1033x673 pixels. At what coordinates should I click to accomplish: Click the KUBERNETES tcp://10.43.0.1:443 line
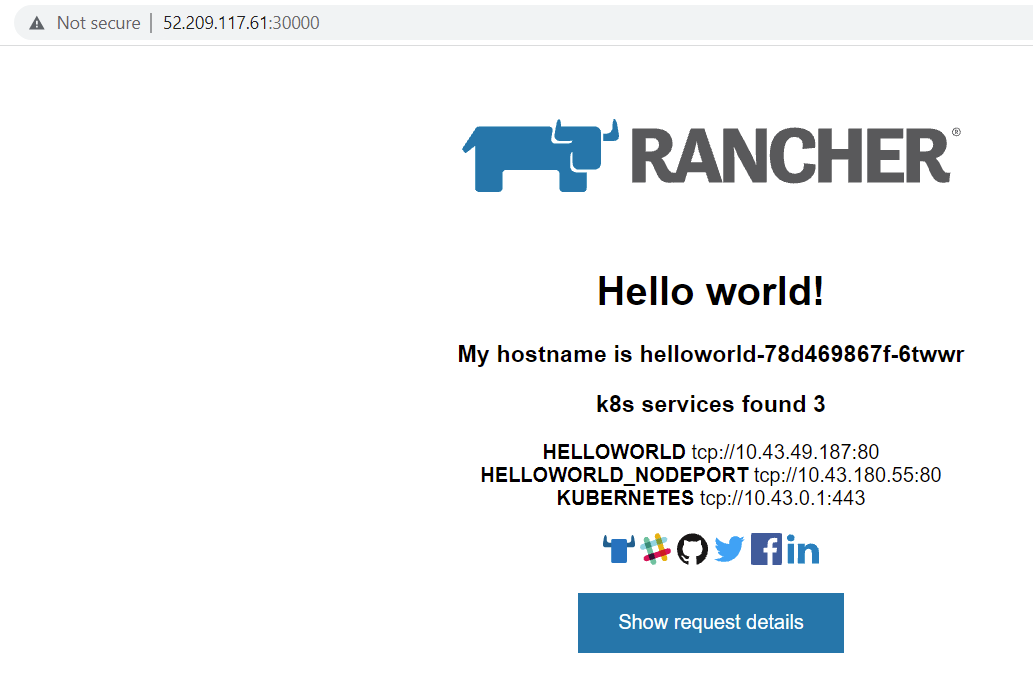pyautogui.click(x=711, y=498)
